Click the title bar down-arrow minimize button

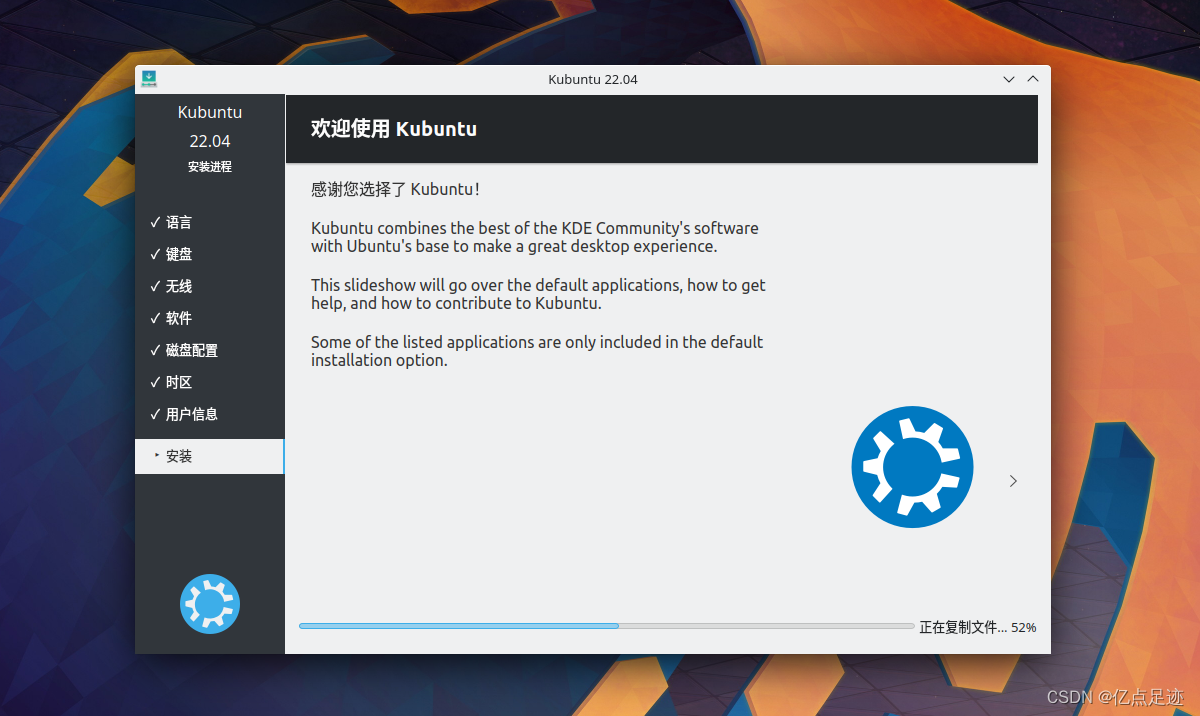click(1009, 78)
